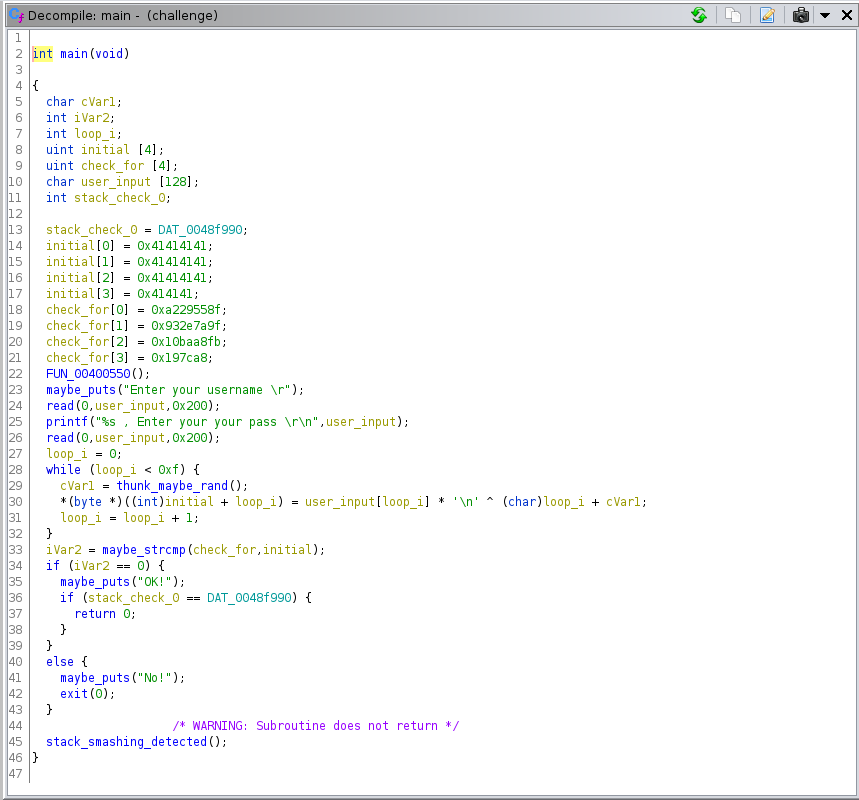Viewport: 859px width, 800px height.
Task: Click the 'stack_smashing_detected' call
Action: pos(127,741)
